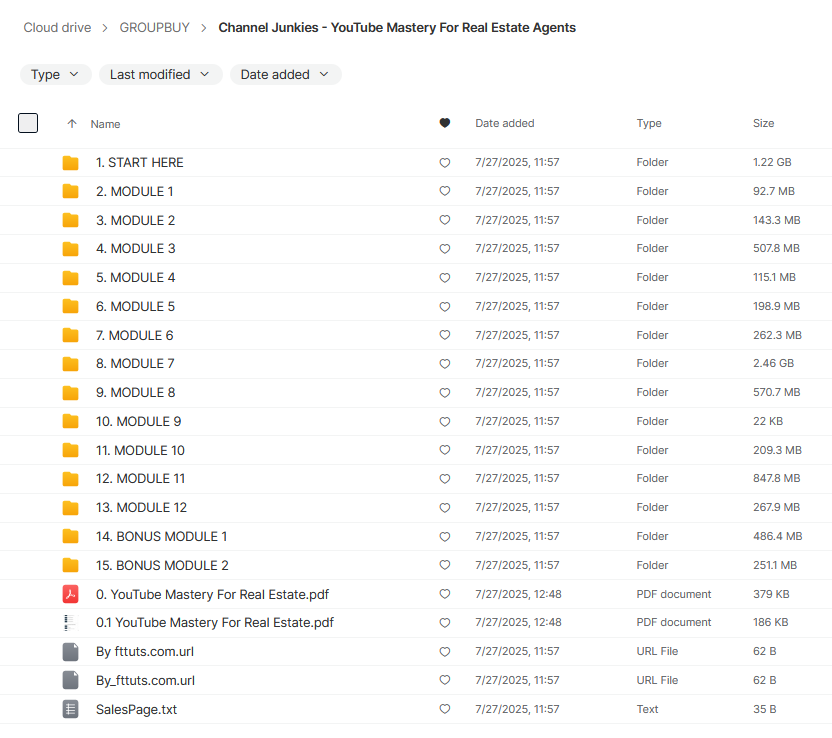Click folder icon for 2. MODULE 1
Viewport: 832px width, 738px height.
pyautogui.click(x=70, y=192)
